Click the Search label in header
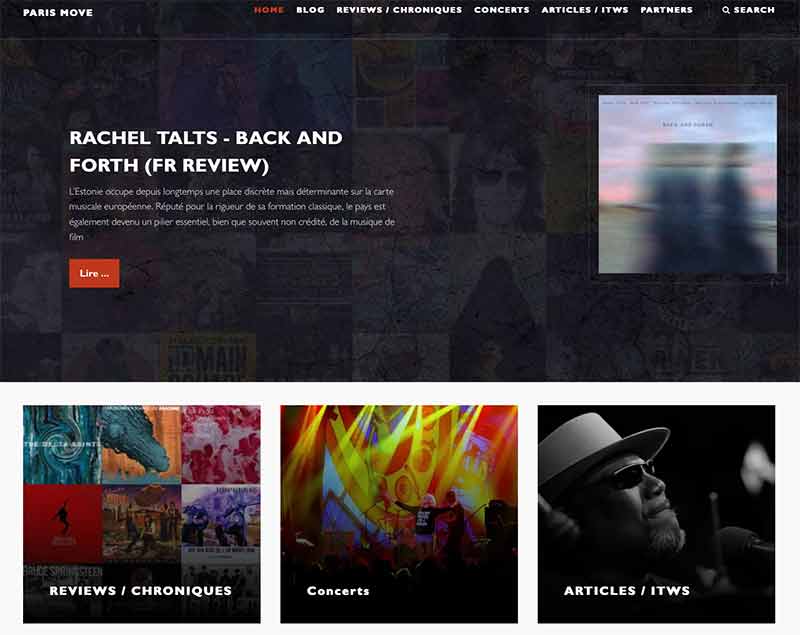Screen dimensions: 800x635 tap(754, 10)
